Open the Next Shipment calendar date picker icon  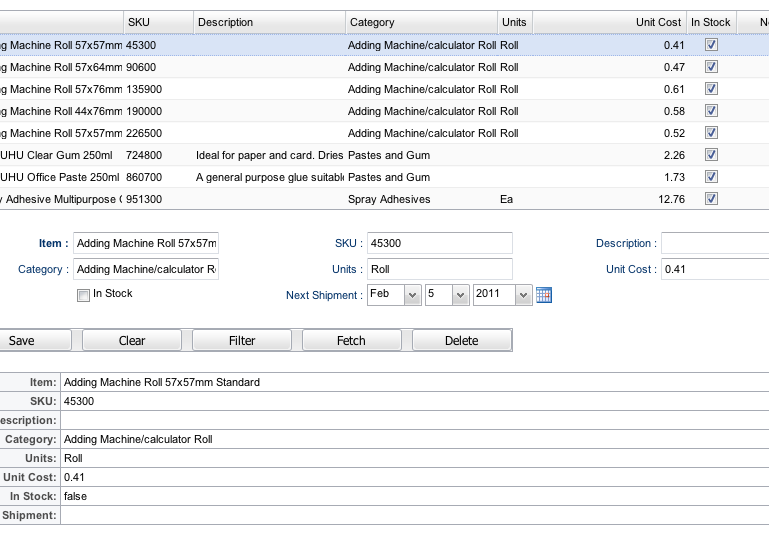tap(544, 295)
